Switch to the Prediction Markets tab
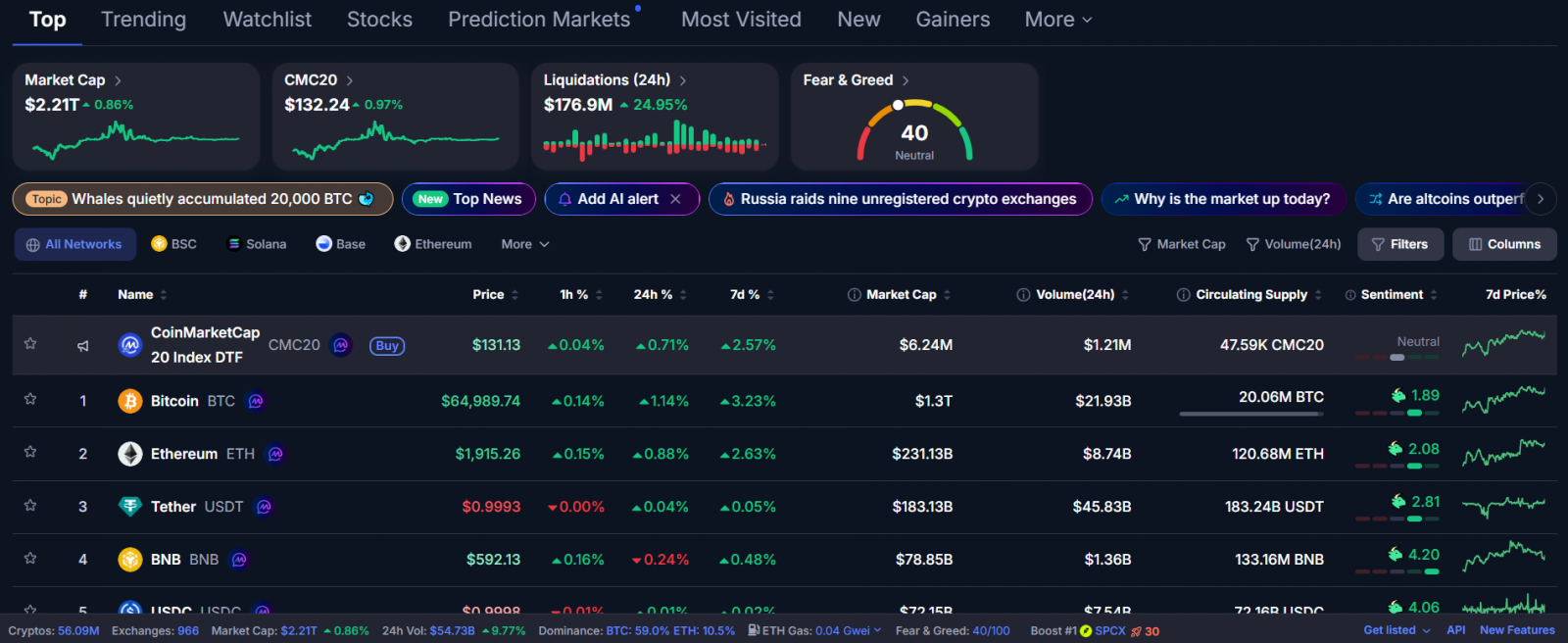 [539, 20]
